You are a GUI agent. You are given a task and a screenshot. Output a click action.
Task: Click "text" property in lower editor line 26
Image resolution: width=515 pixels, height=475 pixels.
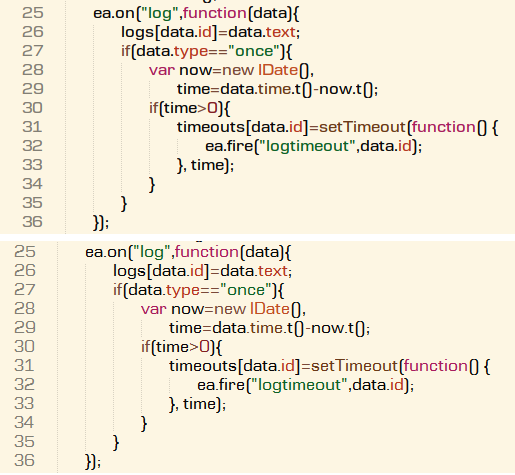click(273, 271)
